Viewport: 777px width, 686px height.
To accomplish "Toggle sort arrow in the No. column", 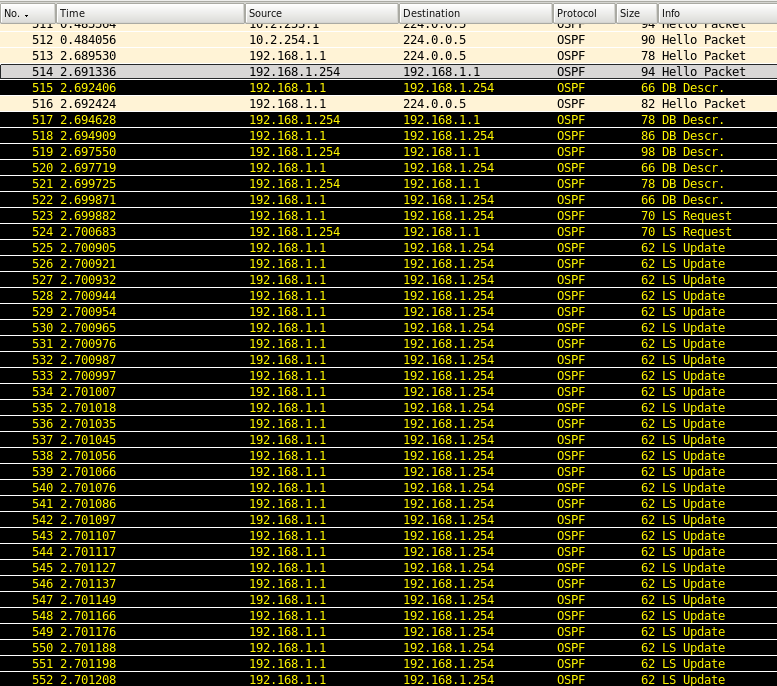I will [26, 14].
